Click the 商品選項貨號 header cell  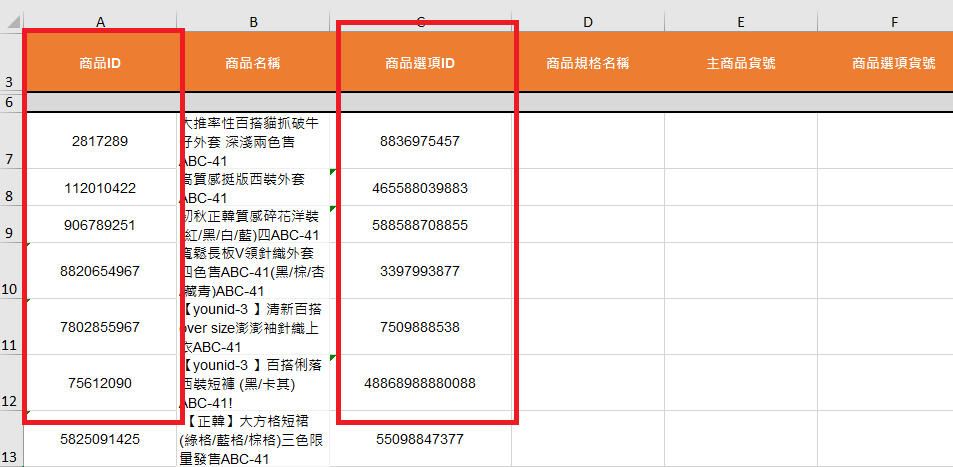click(x=893, y=63)
